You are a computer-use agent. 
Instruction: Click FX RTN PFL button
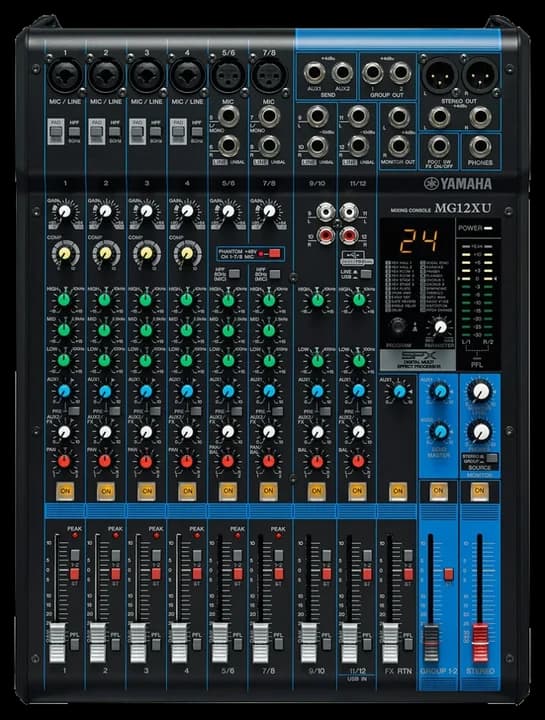pyautogui.click(x=408, y=644)
